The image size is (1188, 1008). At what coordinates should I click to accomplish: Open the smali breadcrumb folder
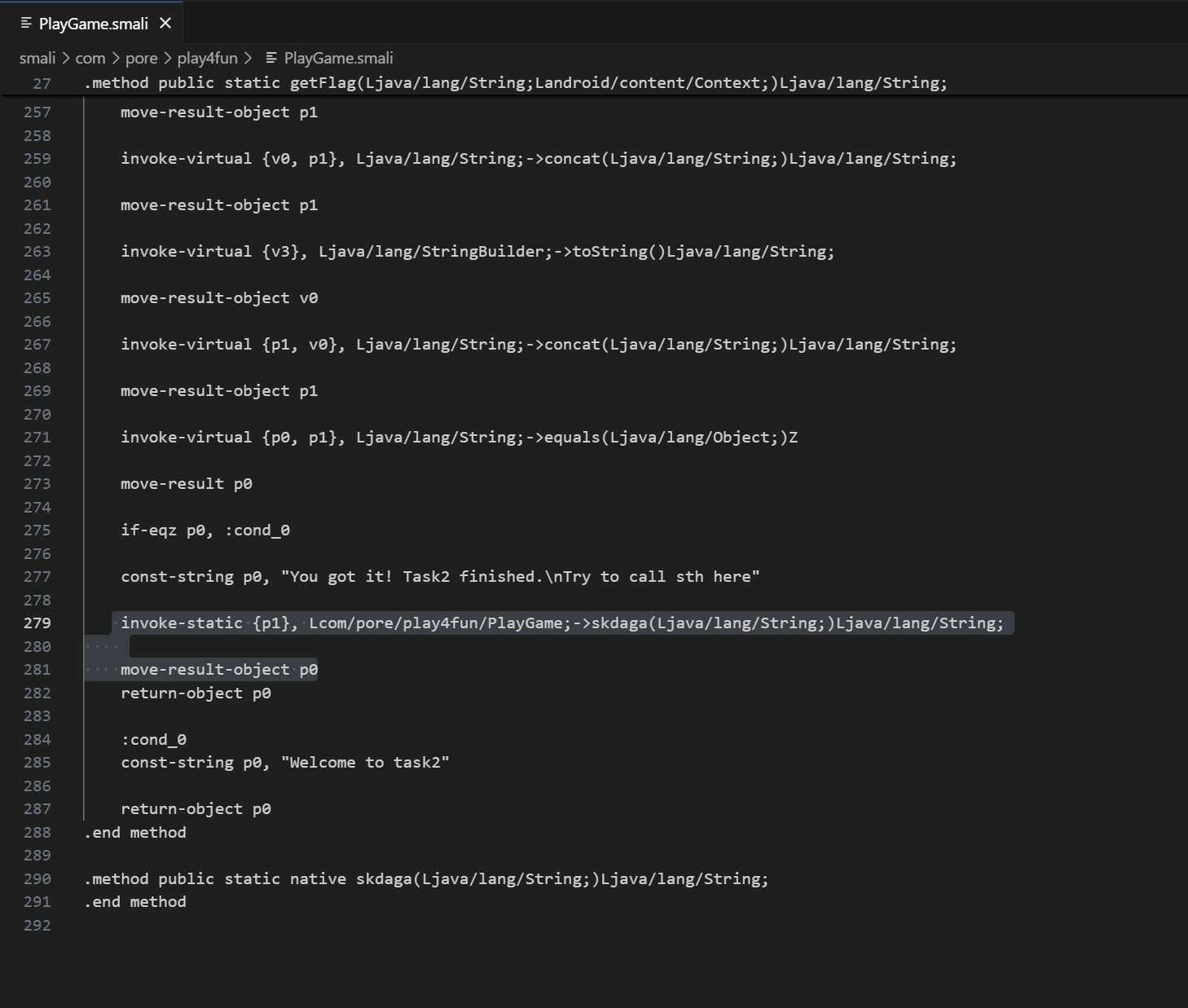pyautogui.click(x=37, y=58)
